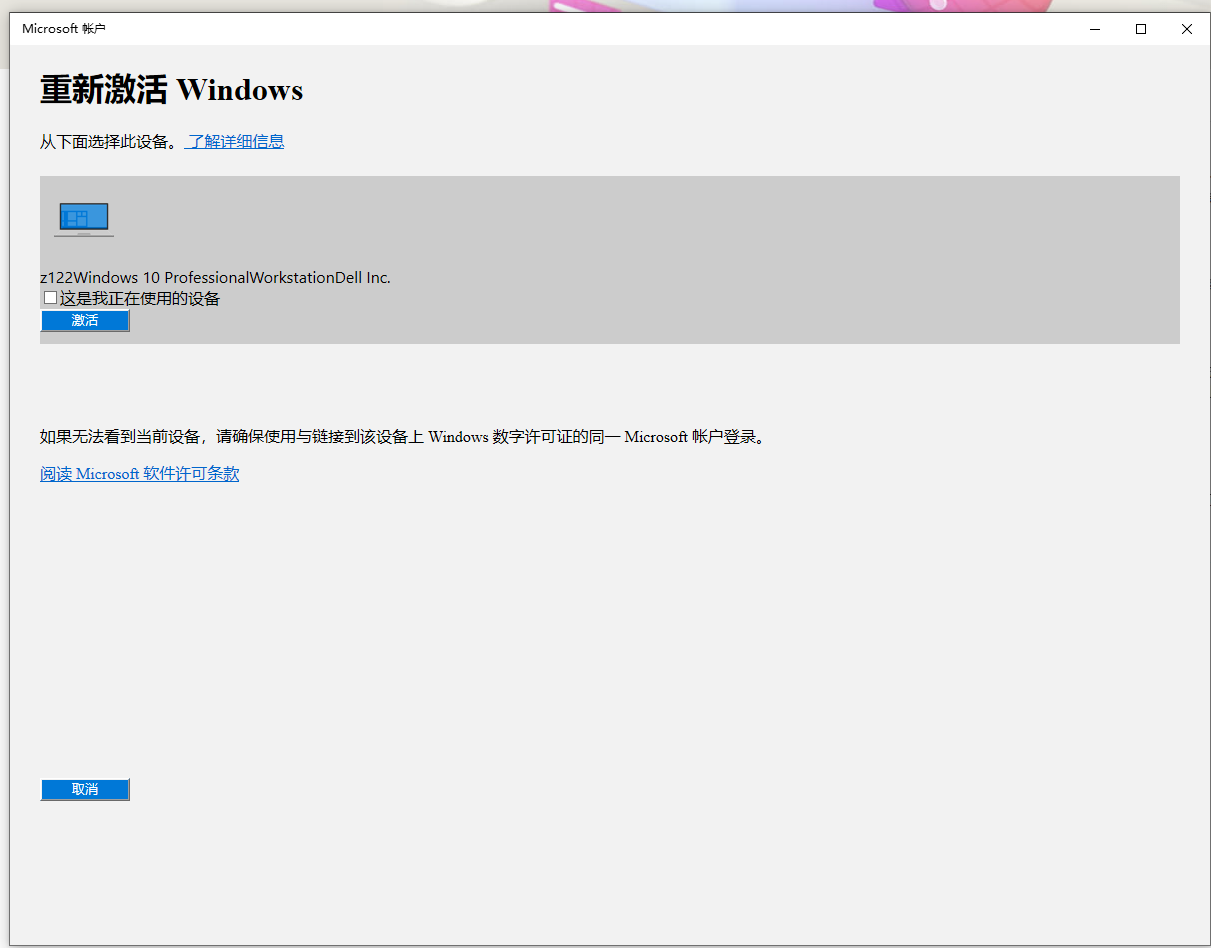Select device text z122Windows 10 ProfessionalWorkstationDell Inc.

coord(215,277)
